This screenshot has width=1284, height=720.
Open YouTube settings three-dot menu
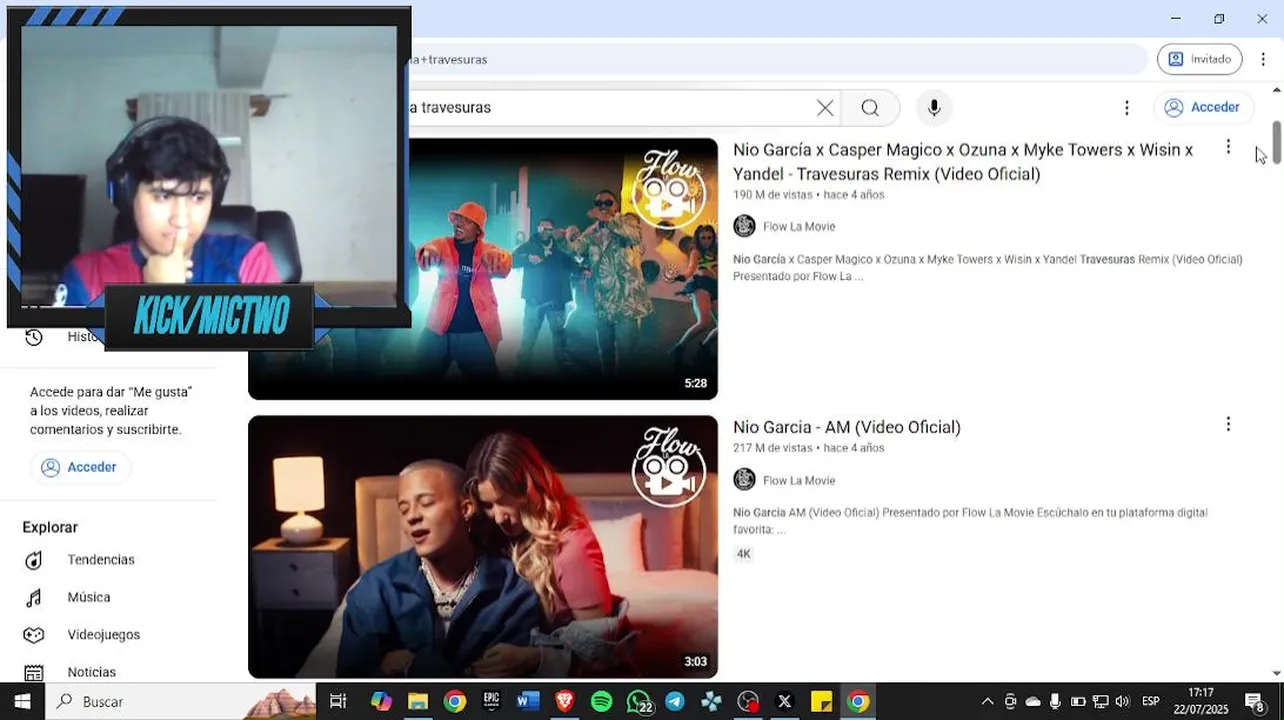click(x=1127, y=108)
